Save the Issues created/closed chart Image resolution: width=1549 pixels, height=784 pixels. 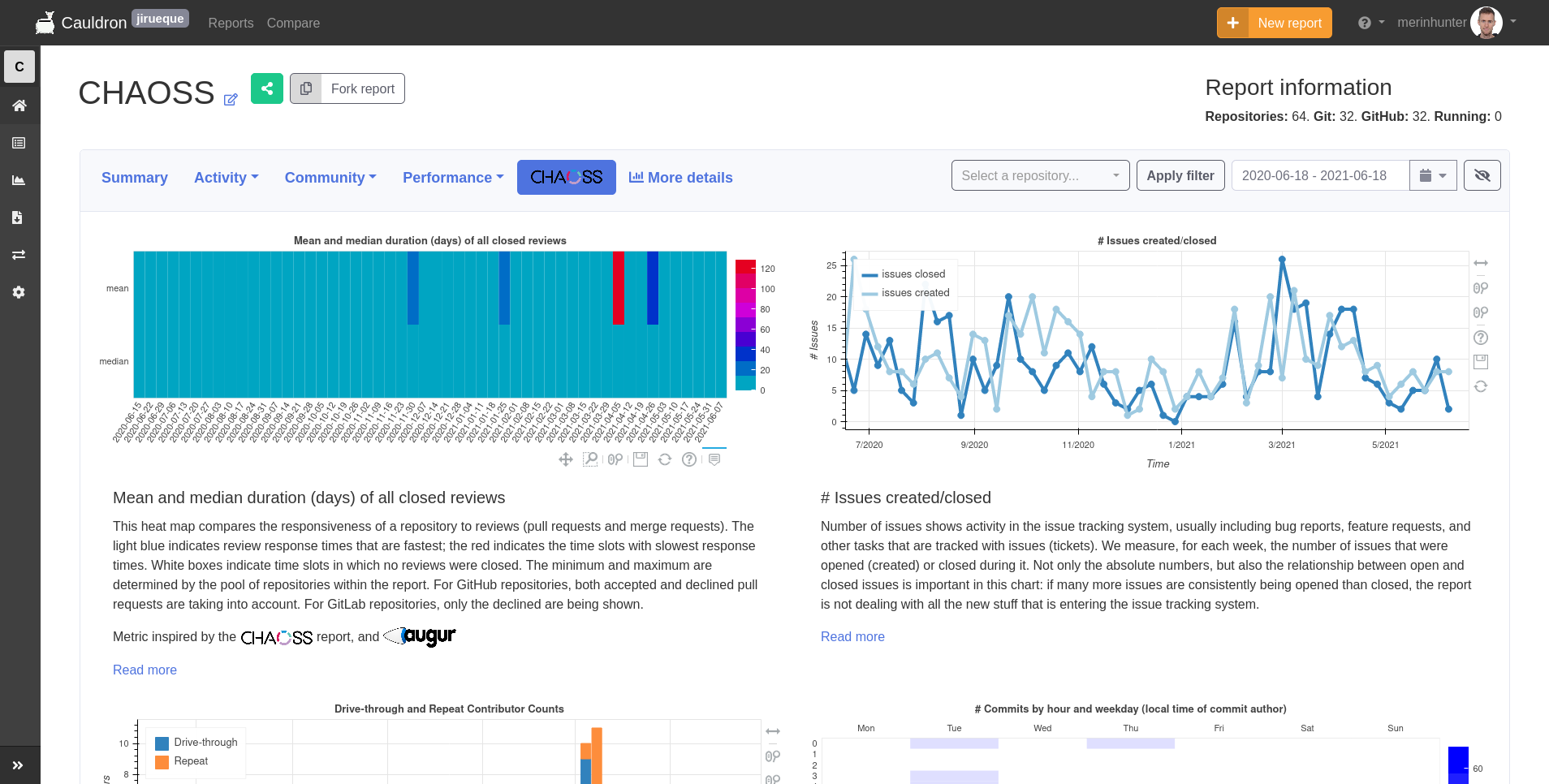click(x=1481, y=362)
